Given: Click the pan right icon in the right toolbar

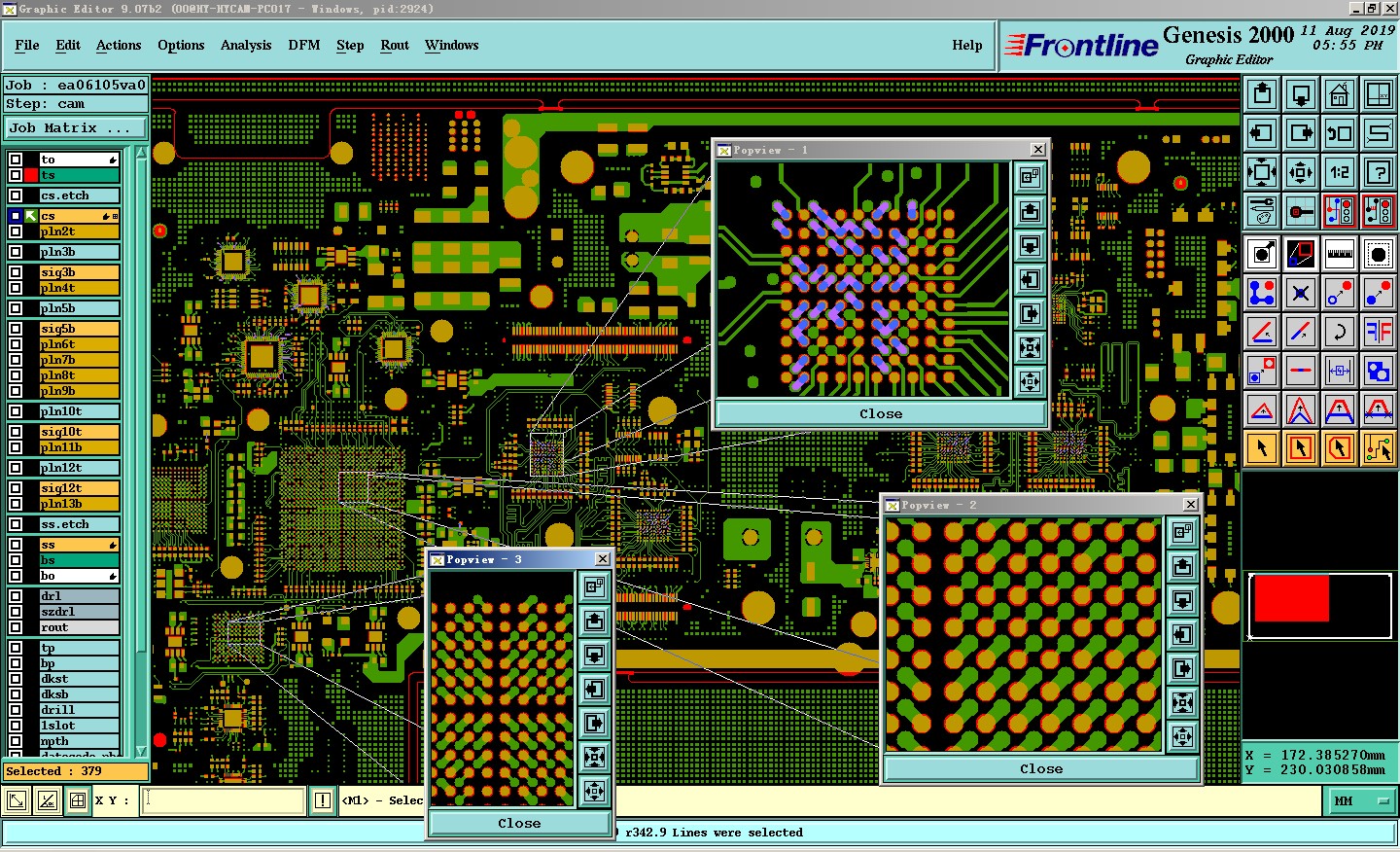Looking at the screenshot, I should 1301,133.
